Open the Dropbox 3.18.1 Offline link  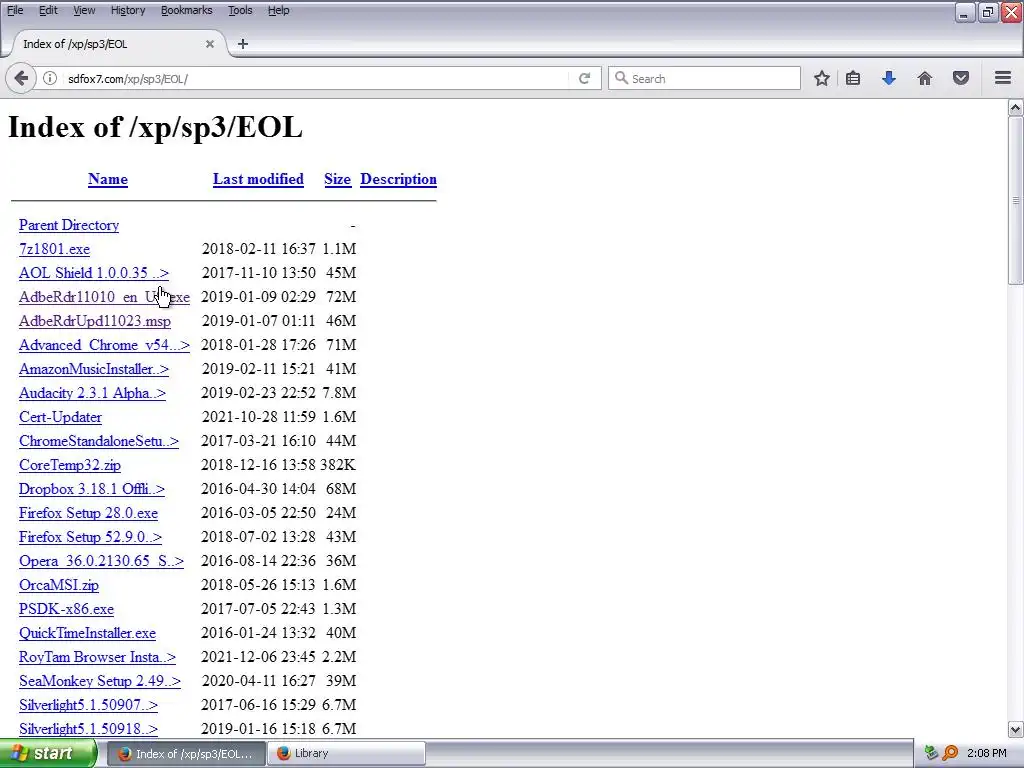pos(91,489)
